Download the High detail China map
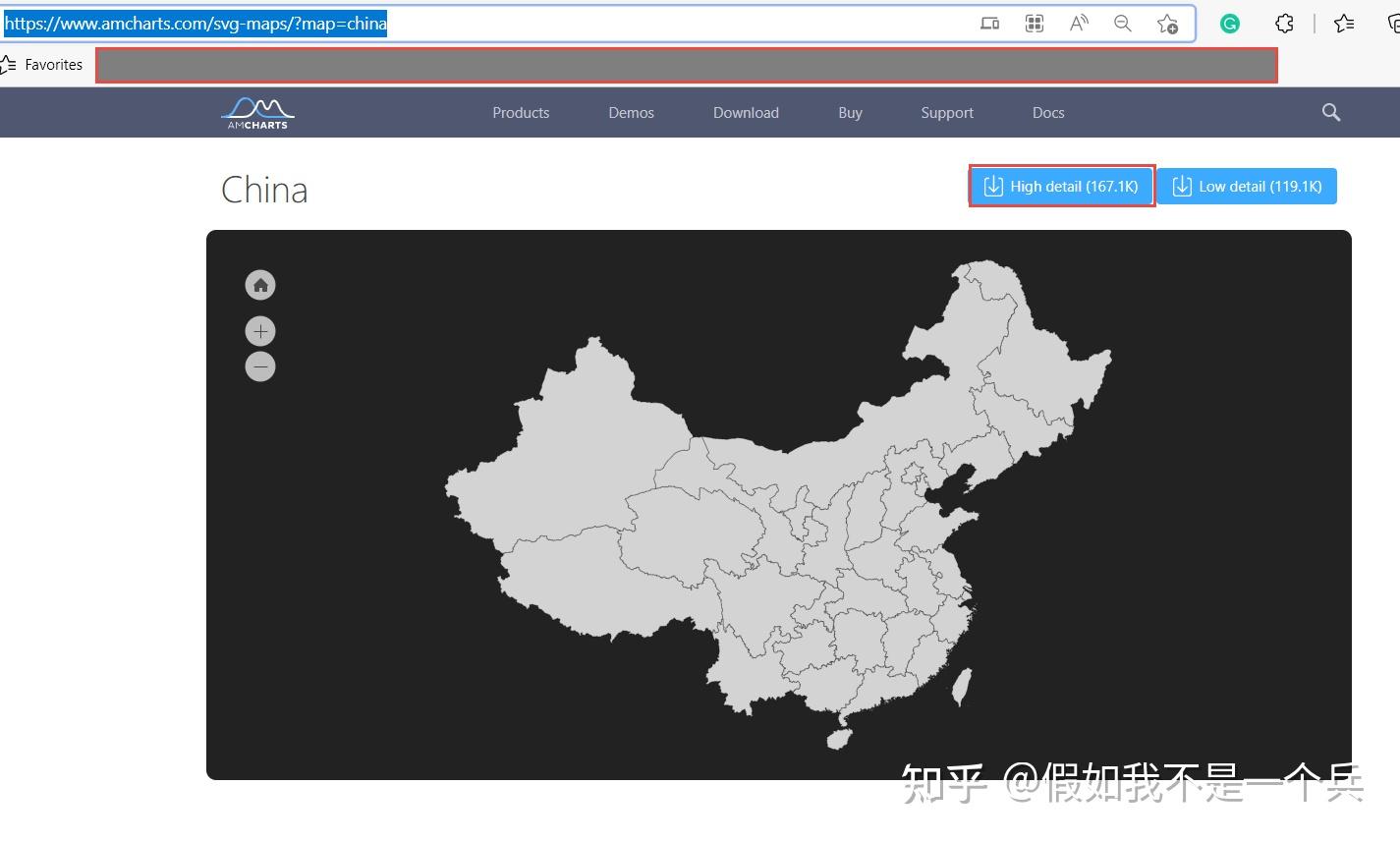This screenshot has width=1400, height=842. [1061, 186]
